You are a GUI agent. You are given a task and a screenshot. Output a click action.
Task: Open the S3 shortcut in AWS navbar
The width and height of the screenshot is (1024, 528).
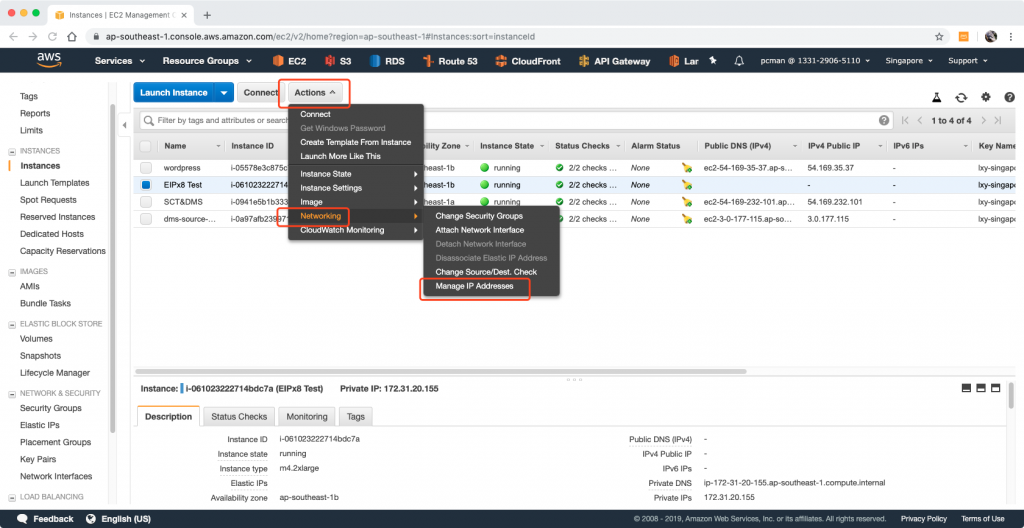[x=338, y=61]
